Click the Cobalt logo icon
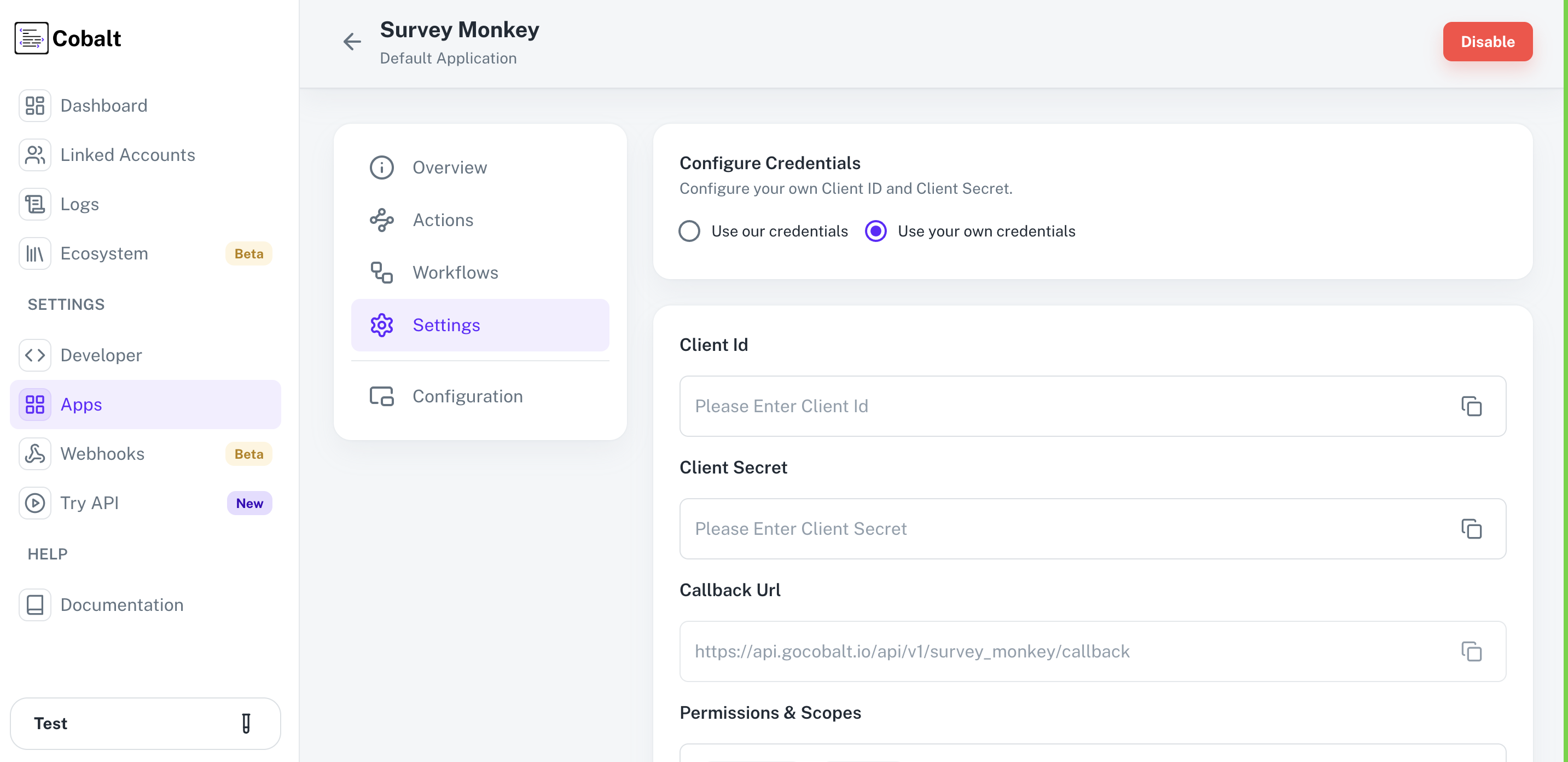The image size is (1568, 762). [31, 38]
